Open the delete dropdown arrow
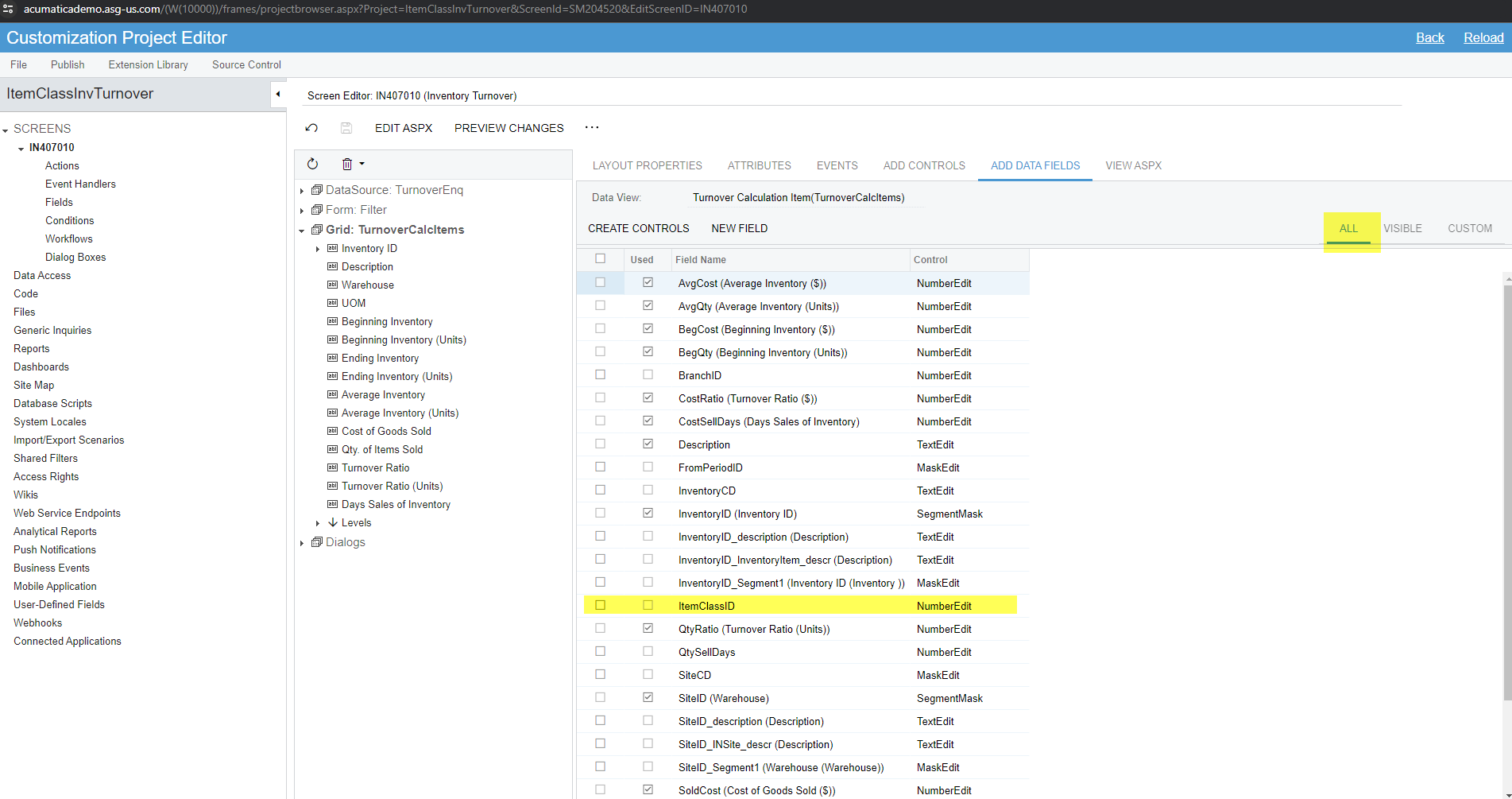This screenshot has width=1512, height=799. [x=362, y=164]
